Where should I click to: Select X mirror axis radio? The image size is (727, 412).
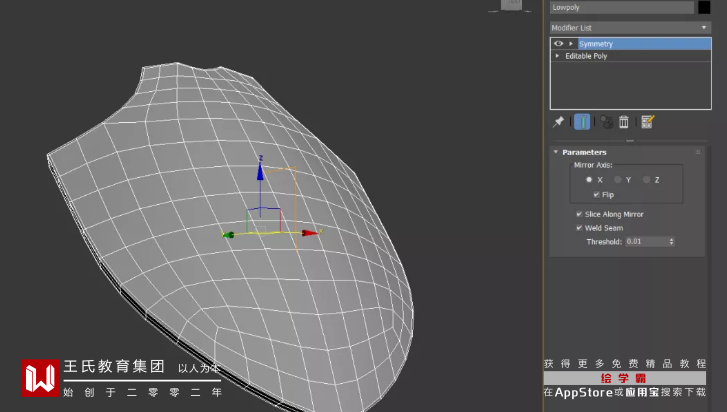(x=589, y=179)
